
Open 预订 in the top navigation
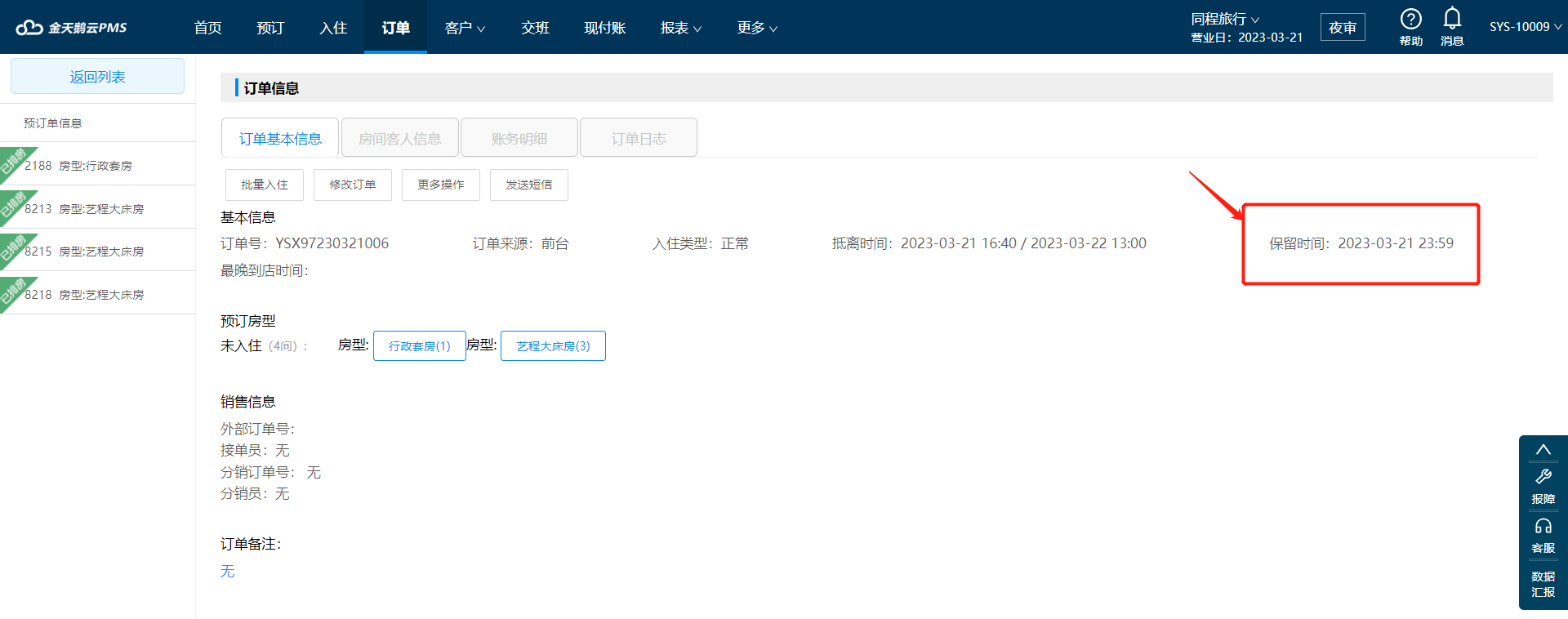coord(270,28)
